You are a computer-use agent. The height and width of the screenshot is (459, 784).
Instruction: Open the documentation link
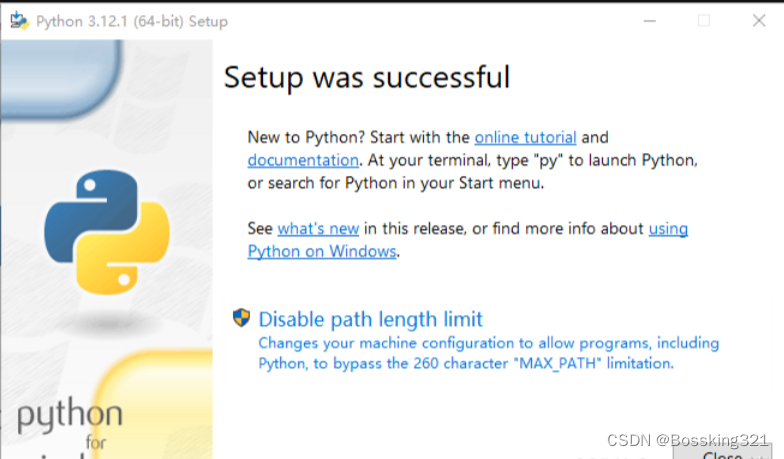coord(303,160)
